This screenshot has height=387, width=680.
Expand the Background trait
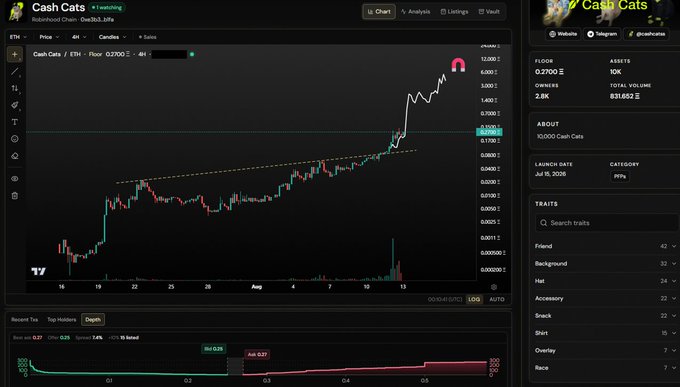click(x=605, y=263)
